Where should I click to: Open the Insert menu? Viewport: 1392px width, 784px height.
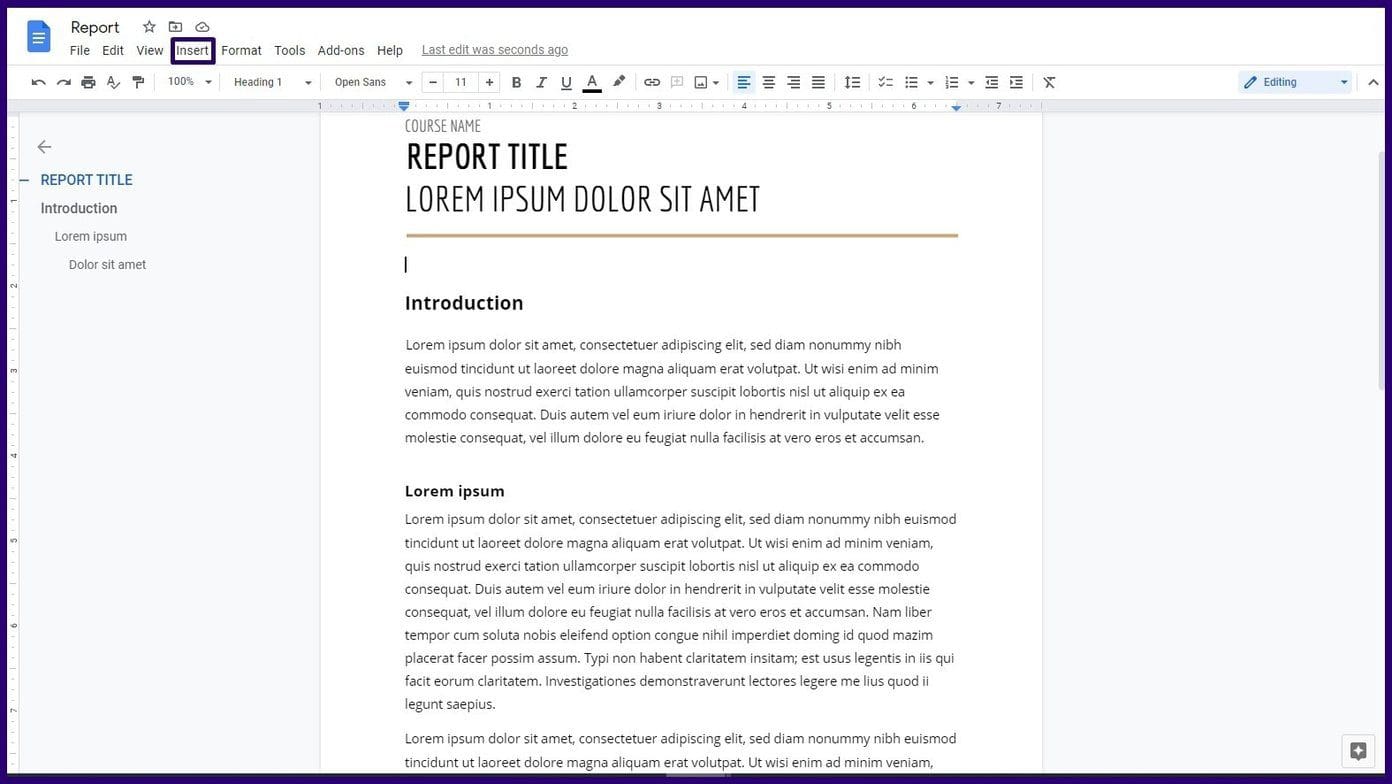[x=192, y=50]
